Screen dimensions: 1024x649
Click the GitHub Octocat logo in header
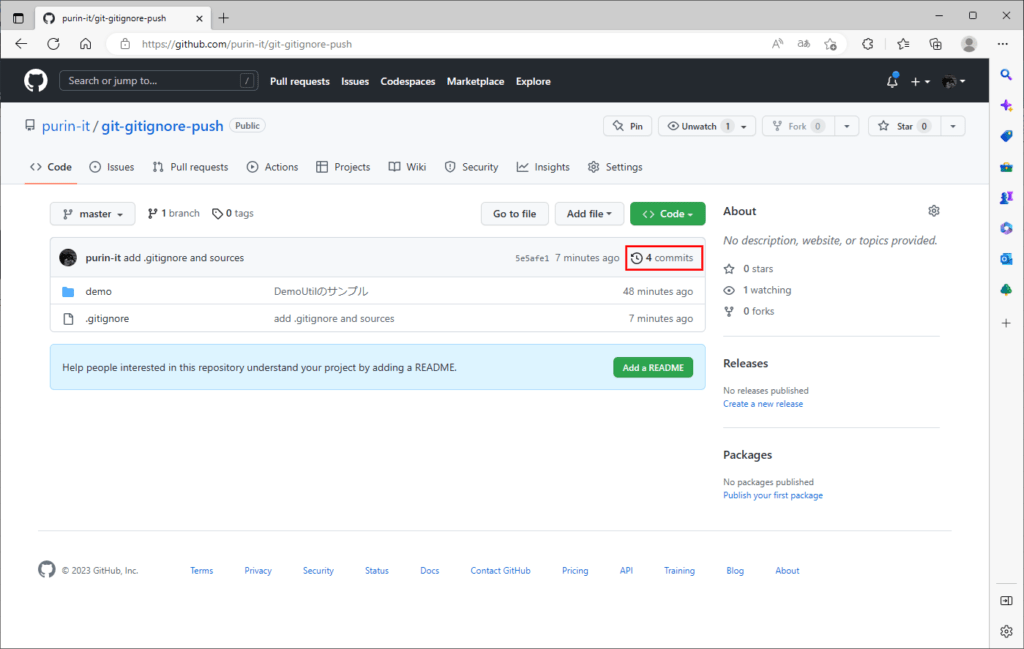pyautogui.click(x=36, y=81)
